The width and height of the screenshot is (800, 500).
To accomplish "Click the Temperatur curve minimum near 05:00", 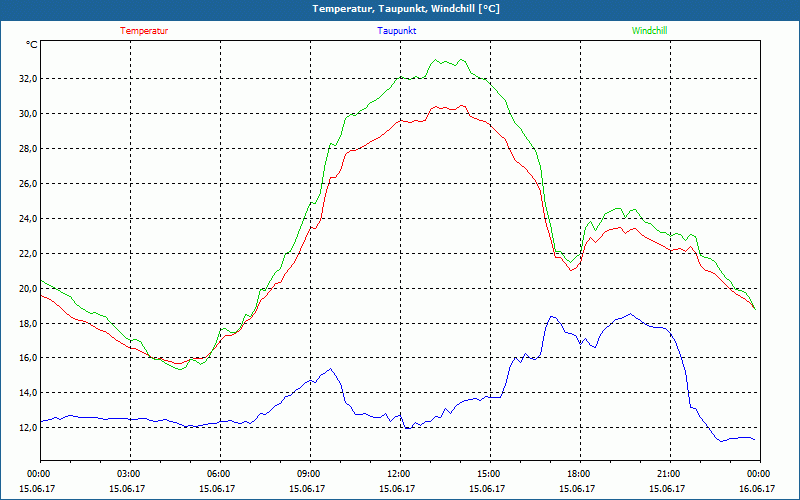I will tap(179, 364).
